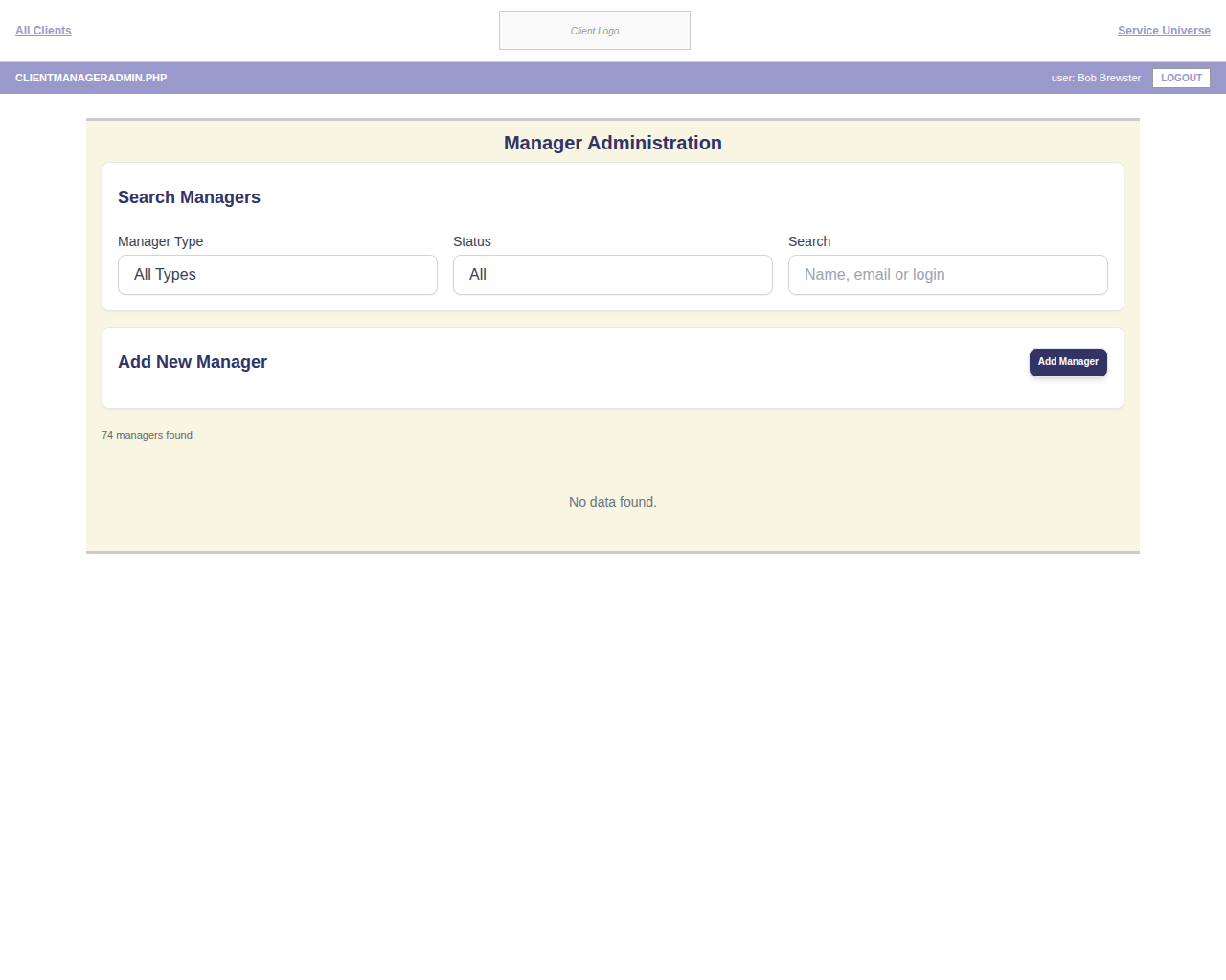Click the Manager Type field label
1226x980 pixels.
[160, 241]
